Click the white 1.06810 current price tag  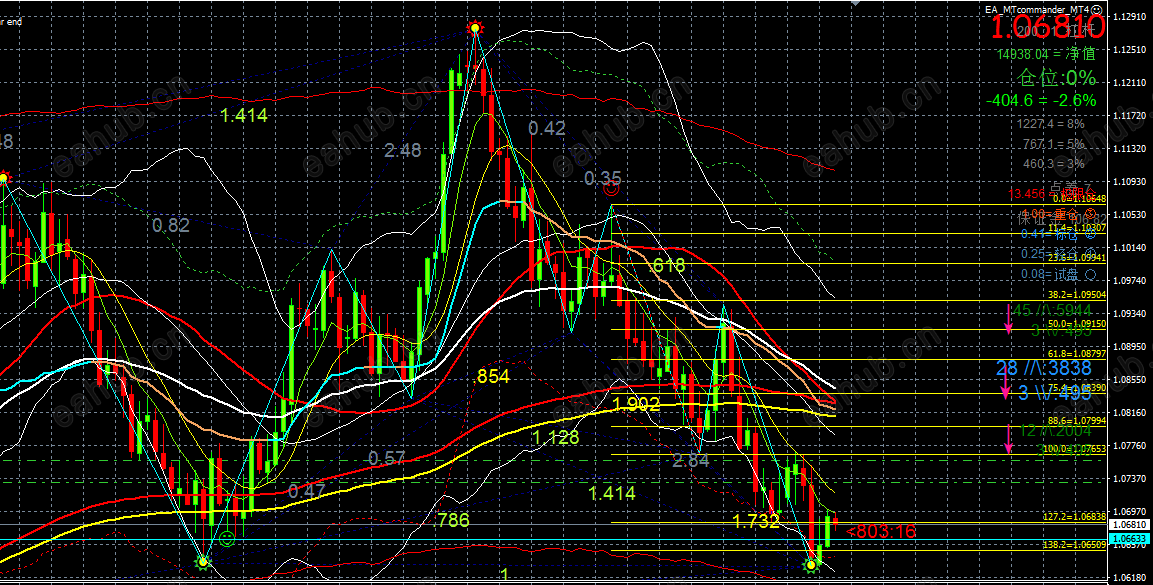[1127, 525]
